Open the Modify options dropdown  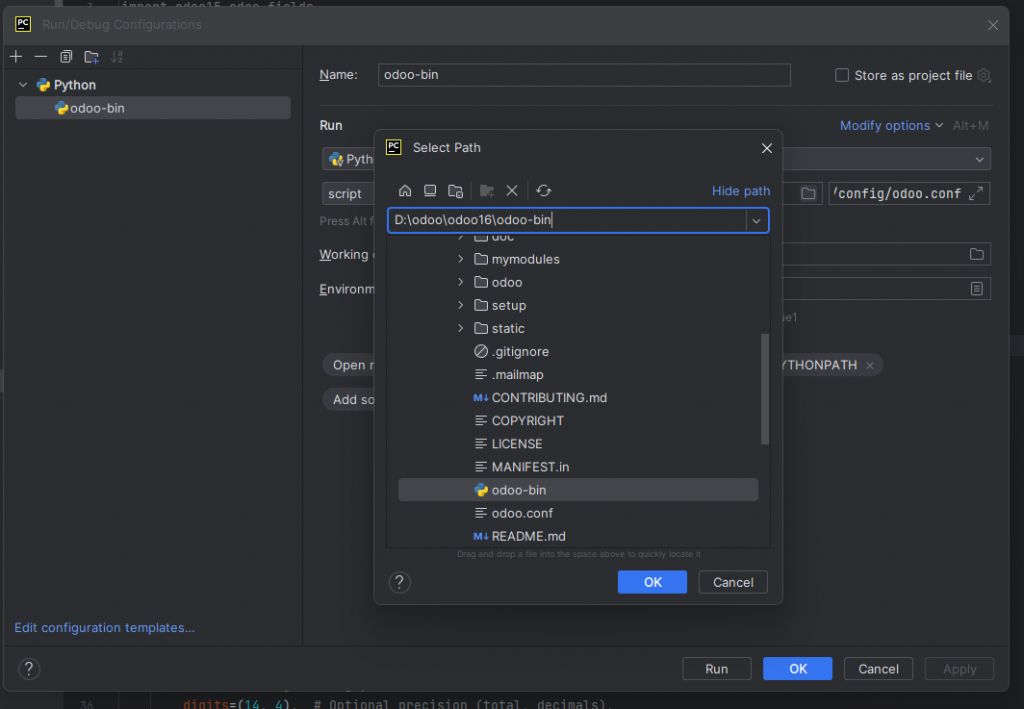[891, 125]
